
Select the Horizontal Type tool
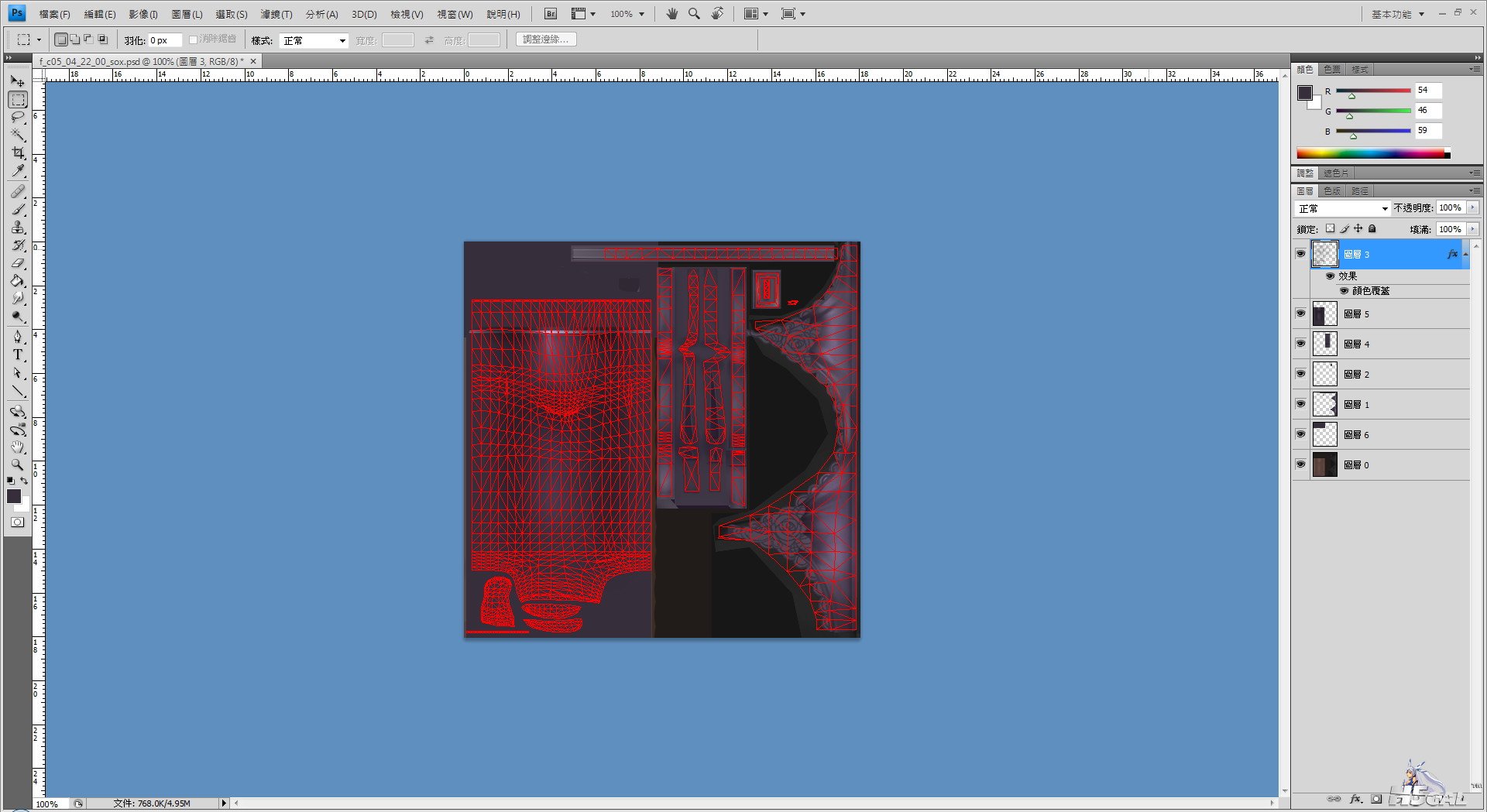(x=18, y=355)
